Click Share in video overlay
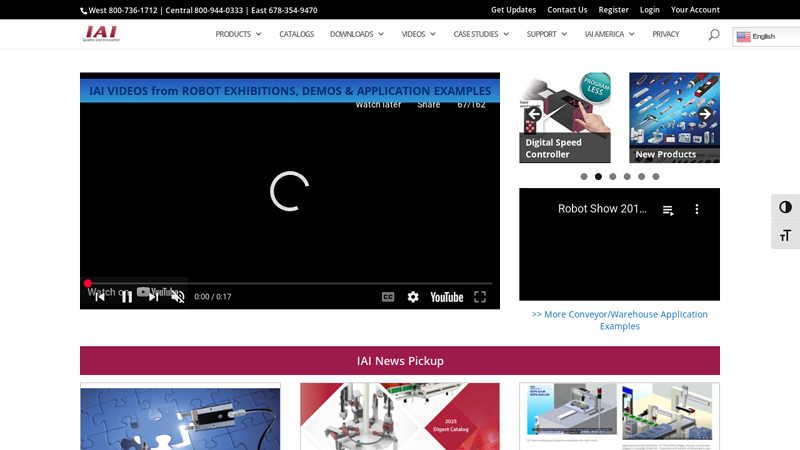Screen dimensions: 800x450 (429, 105)
